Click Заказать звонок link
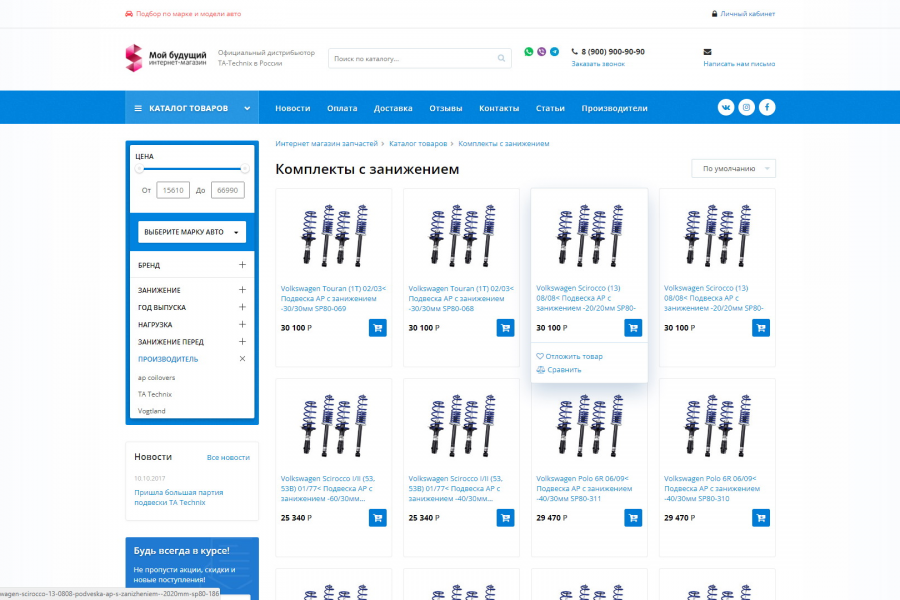 click(x=598, y=64)
